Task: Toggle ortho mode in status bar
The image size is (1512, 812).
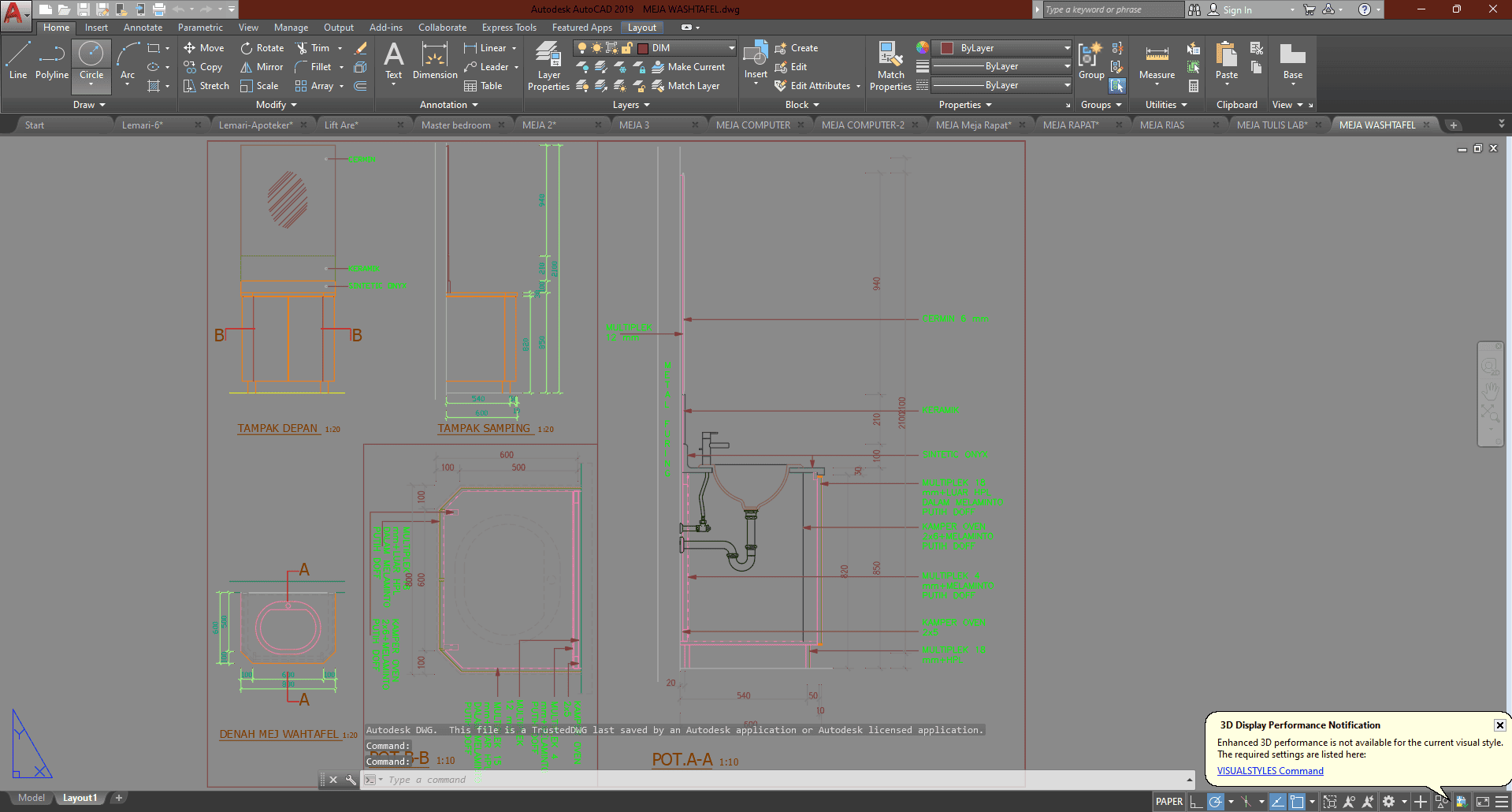Action: coord(1196,802)
